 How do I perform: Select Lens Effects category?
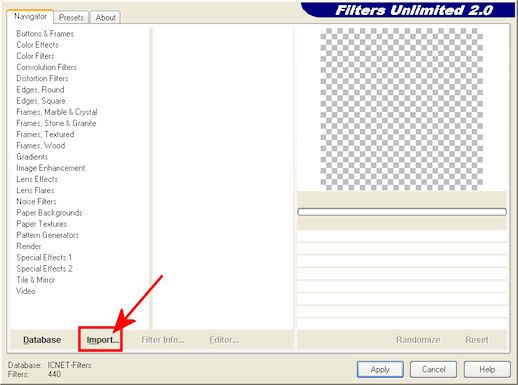37,179
